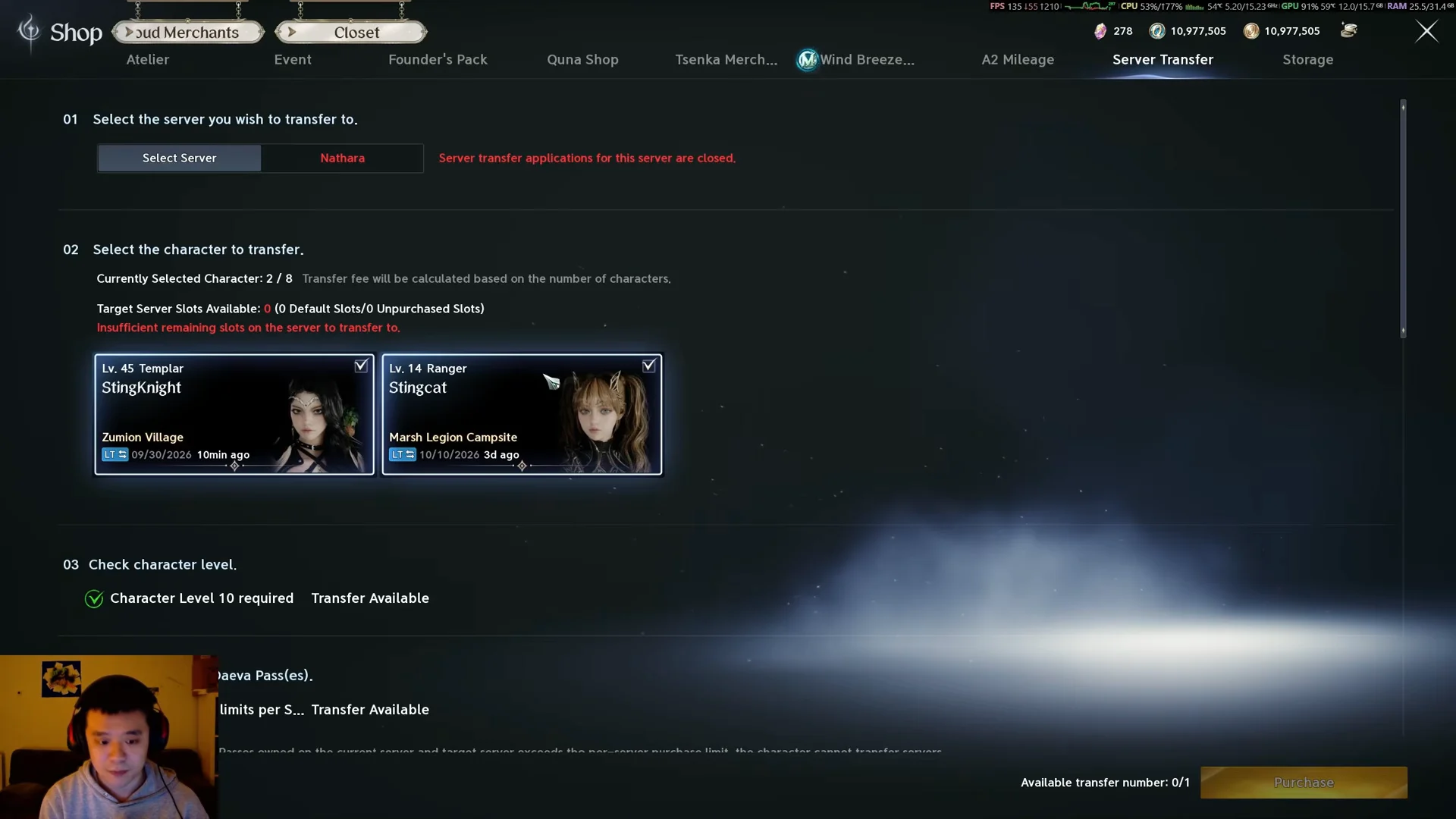Image resolution: width=1456 pixels, height=819 pixels.
Task: Click the pink crystal currency icon
Action: point(1100,31)
